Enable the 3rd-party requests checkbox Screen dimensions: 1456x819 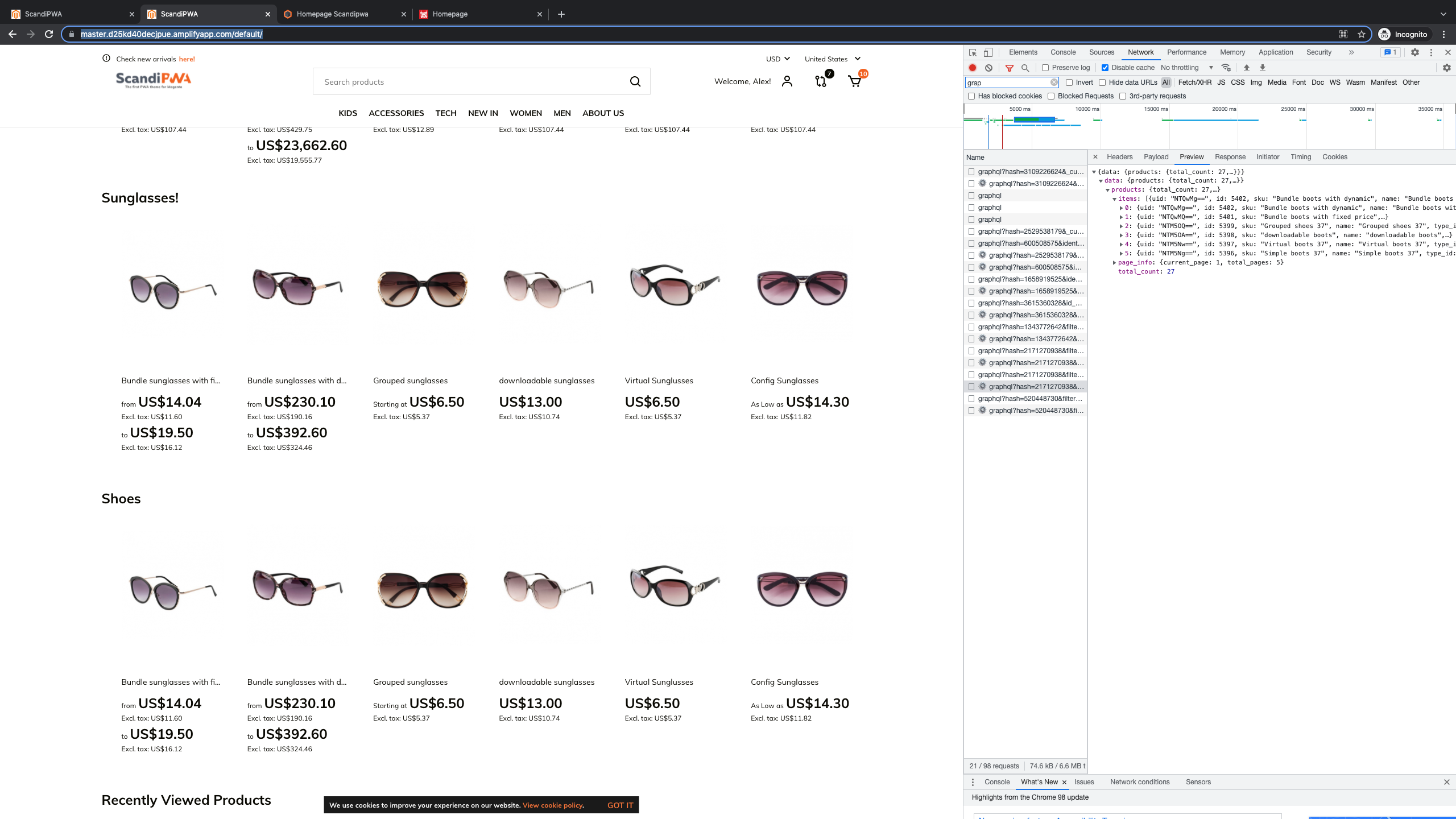point(1123,96)
